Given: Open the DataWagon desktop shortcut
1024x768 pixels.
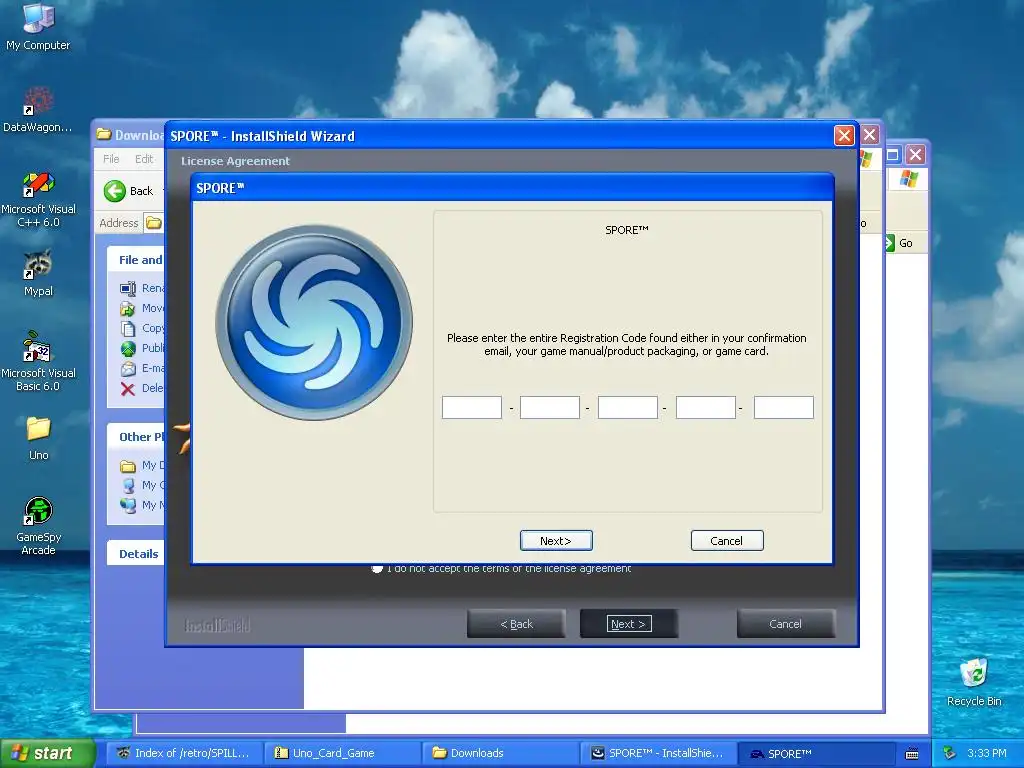Looking at the screenshot, I should 38,109.
